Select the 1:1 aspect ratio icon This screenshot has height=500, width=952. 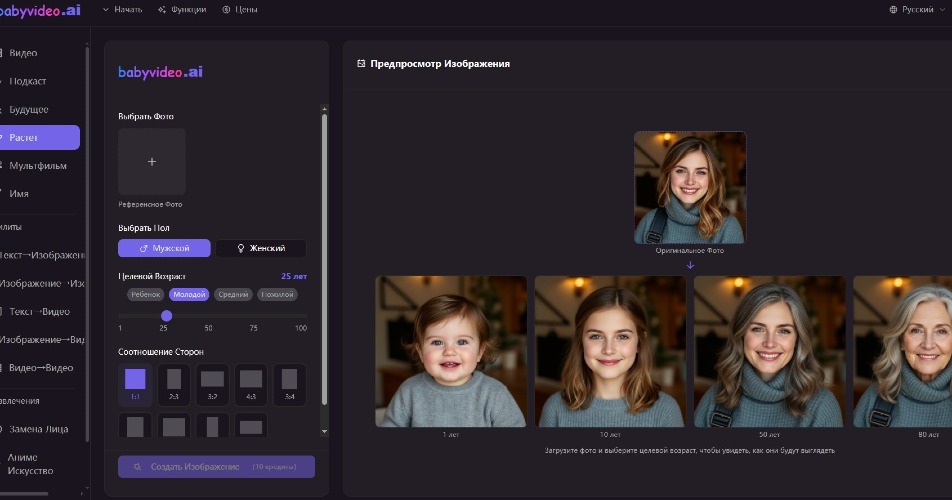coord(135,380)
